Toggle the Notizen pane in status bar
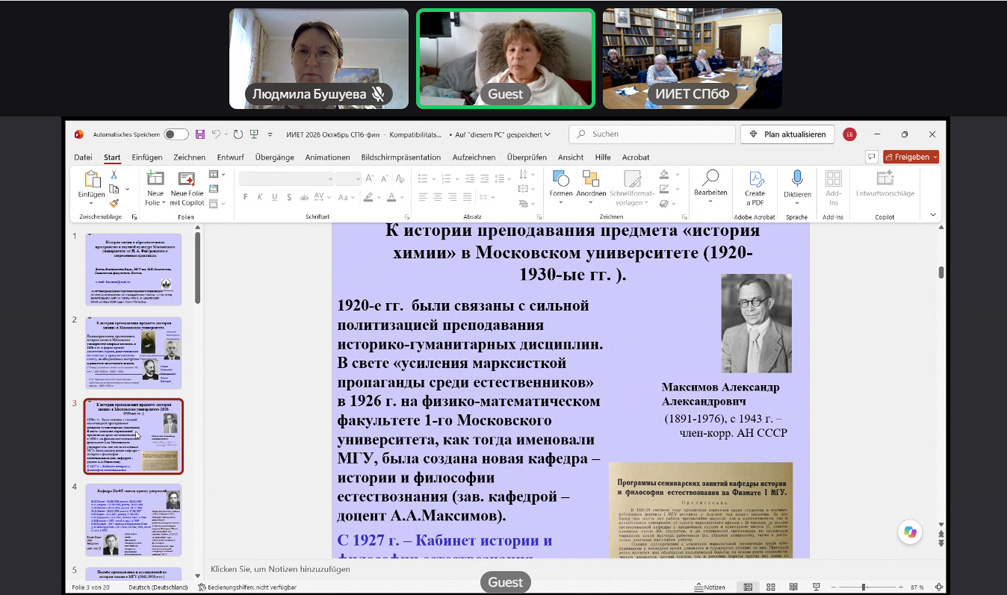Image resolution: width=1007 pixels, height=595 pixels. (710, 587)
